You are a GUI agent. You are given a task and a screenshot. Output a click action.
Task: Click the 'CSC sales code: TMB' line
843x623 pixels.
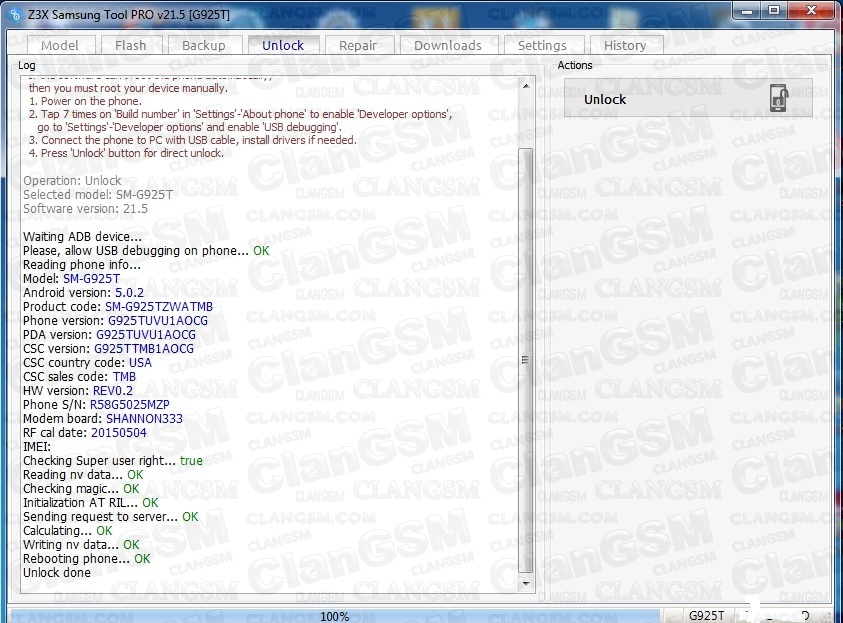(x=80, y=376)
